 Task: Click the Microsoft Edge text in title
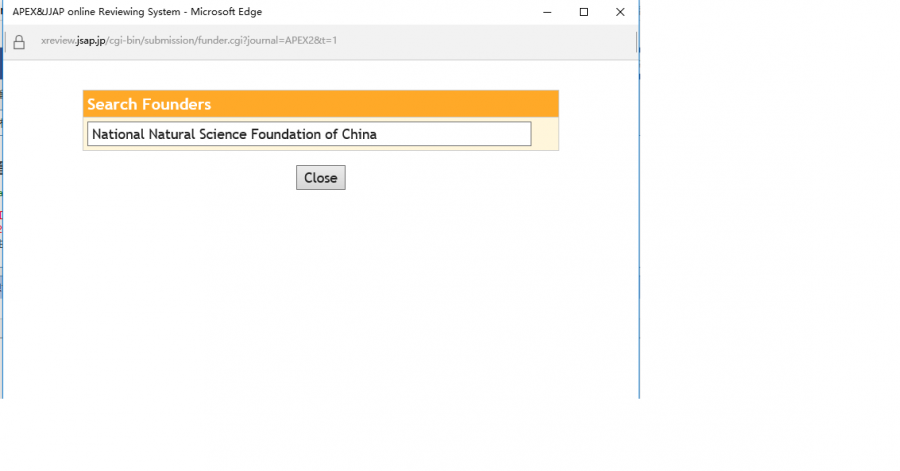[x=227, y=12]
